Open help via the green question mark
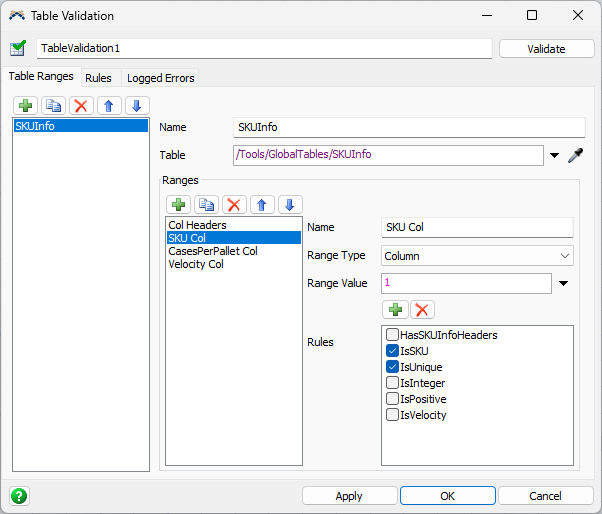Viewport: 602px width, 514px height. 19,495
